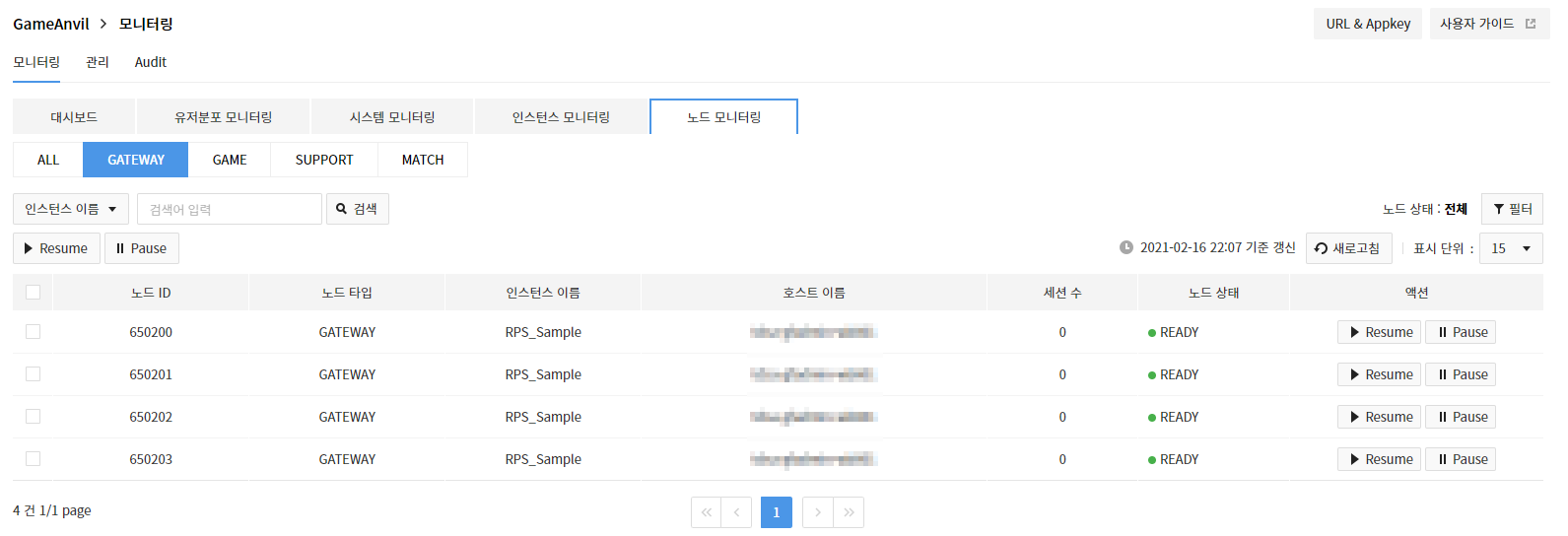The width and height of the screenshot is (1568, 536).
Task: Filter nodes by MATCH type
Action: 423,160
